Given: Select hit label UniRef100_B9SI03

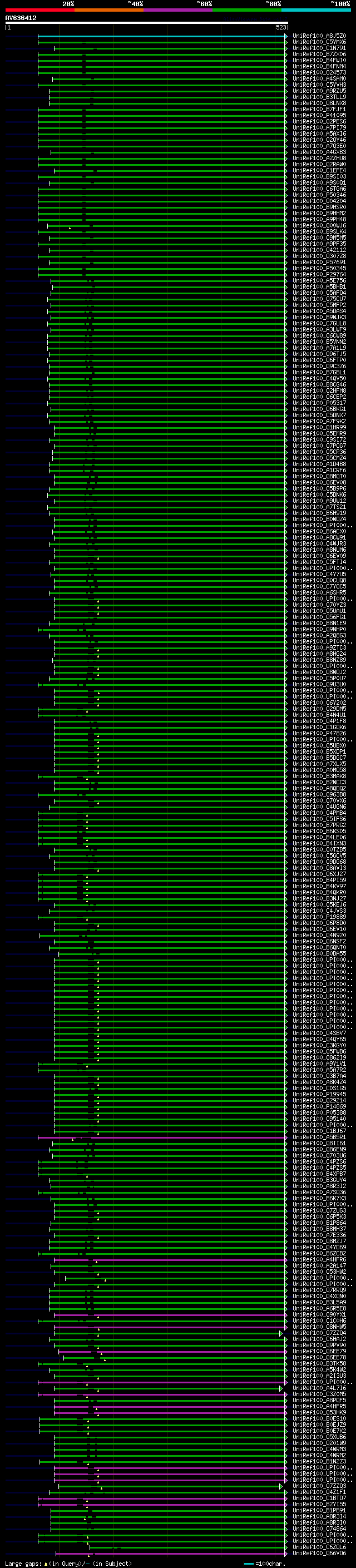Looking at the screenshot, I should coord(319,176).
